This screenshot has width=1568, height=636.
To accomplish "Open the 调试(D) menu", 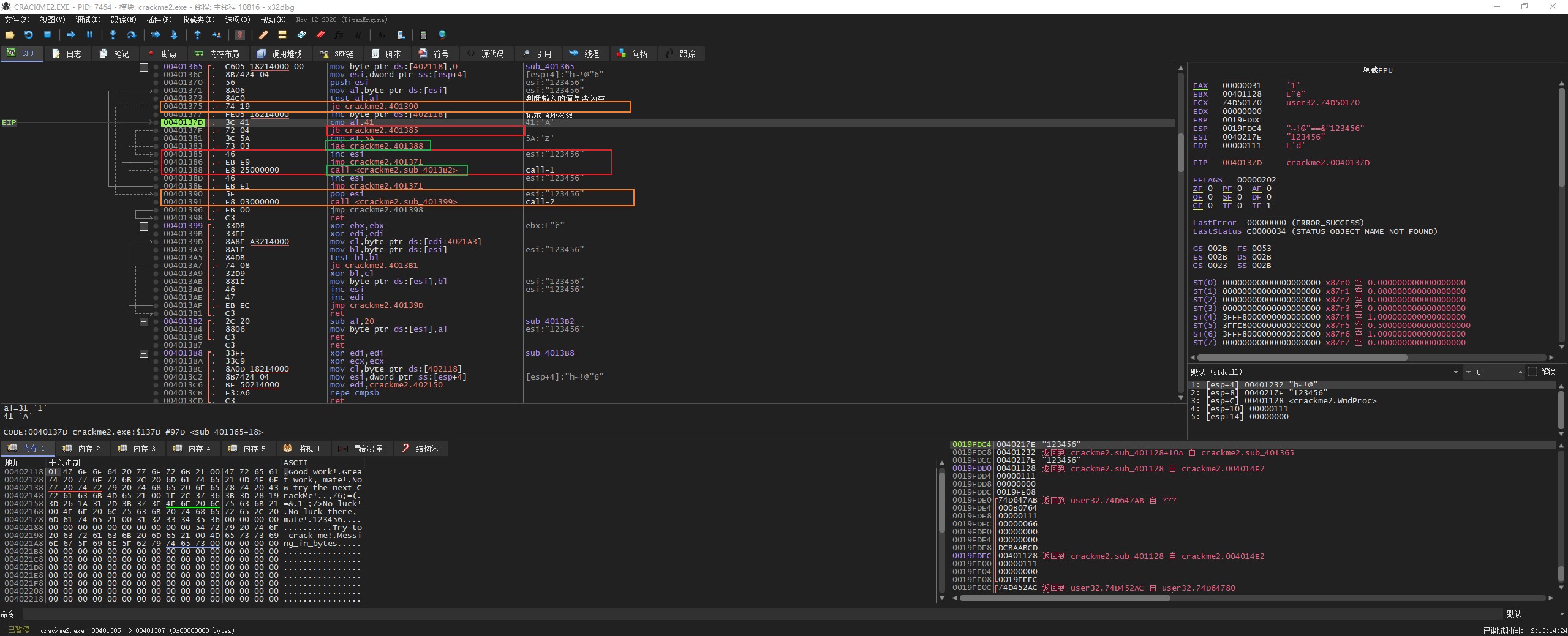I will point(88,20).
